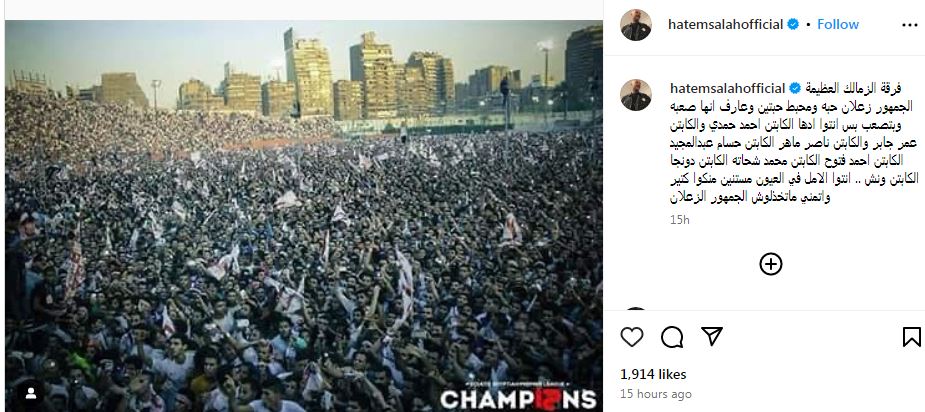
Task: Open the three-dot more options menu
Action: tap(910, 25)
